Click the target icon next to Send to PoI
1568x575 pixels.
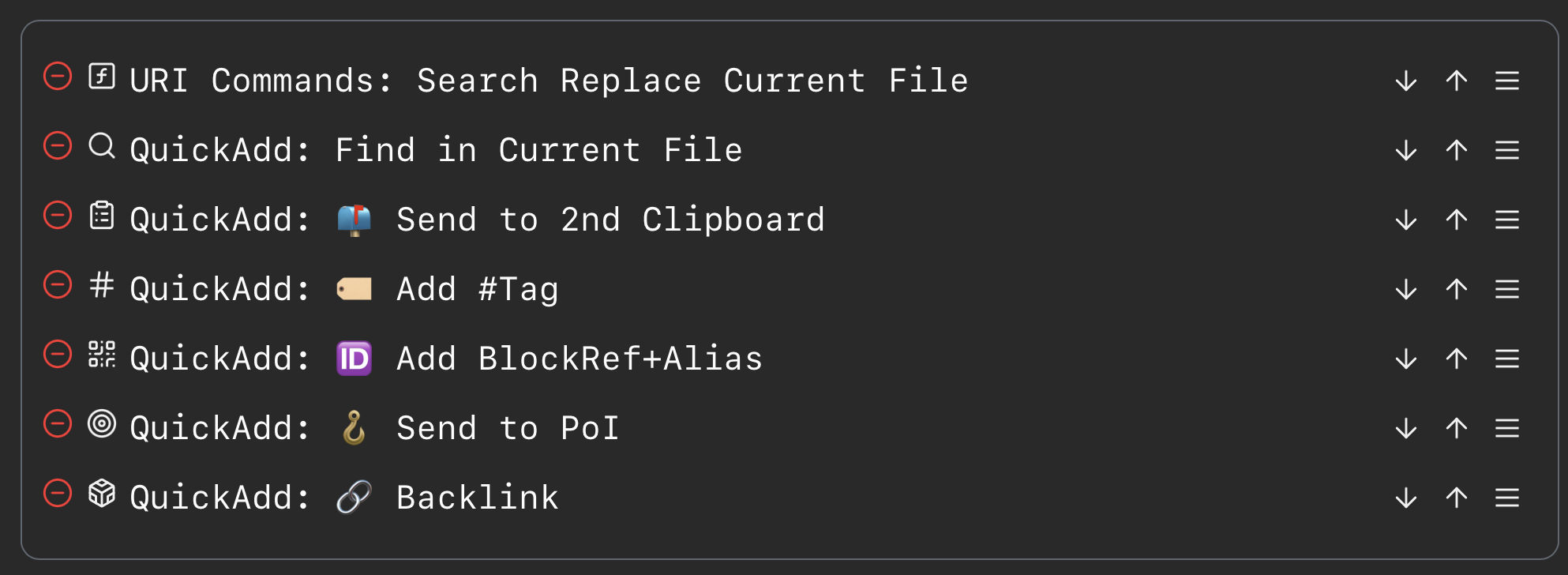(101, 427)
